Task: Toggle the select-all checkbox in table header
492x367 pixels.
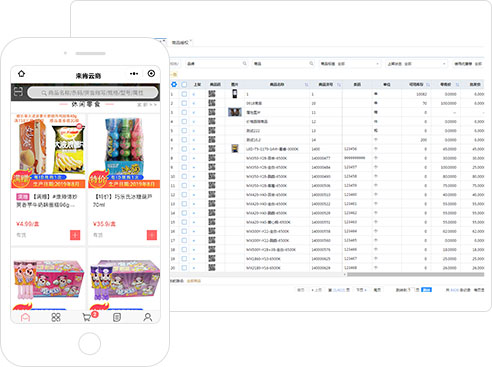Action: tap(184, 85)
